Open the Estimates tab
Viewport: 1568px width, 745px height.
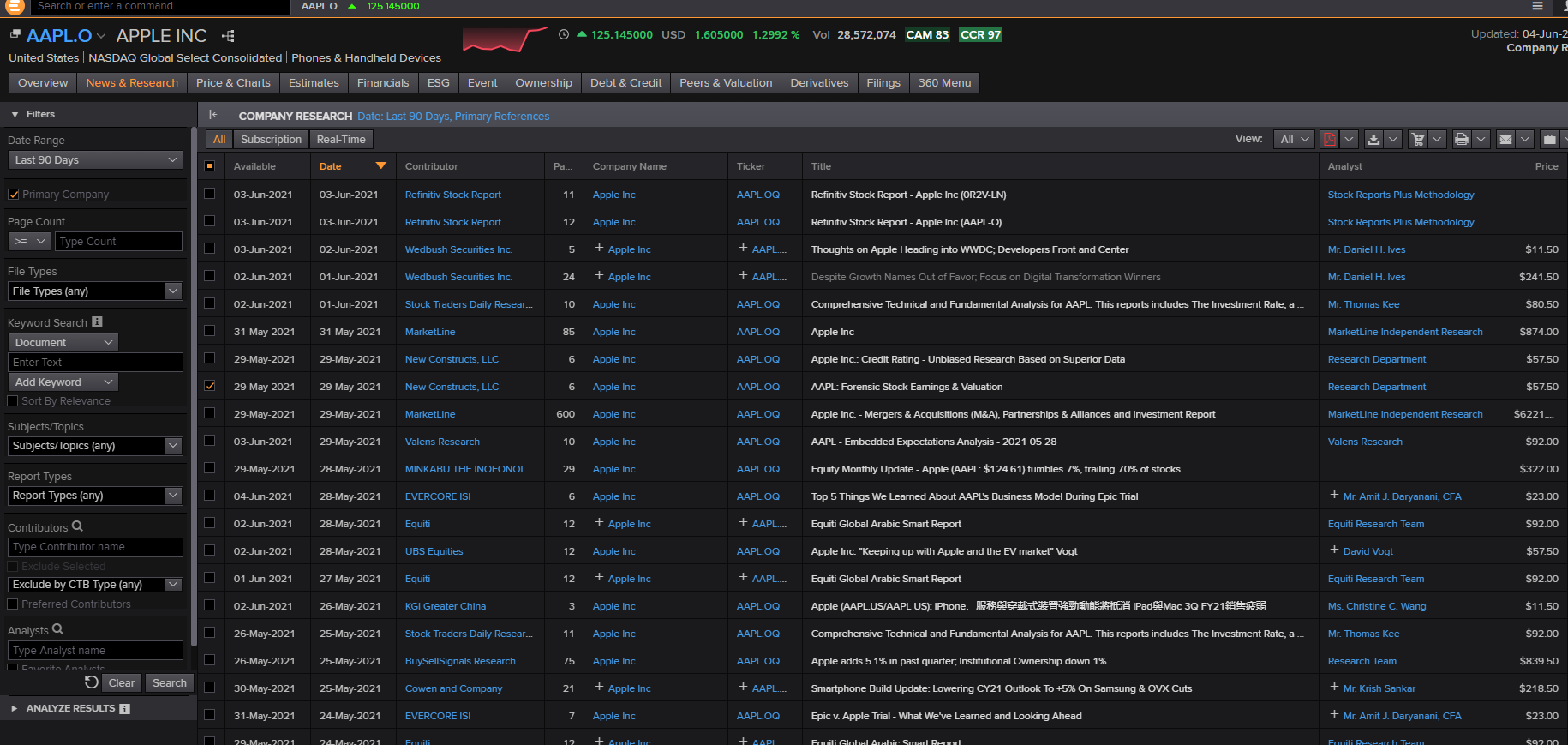[314, 83]
